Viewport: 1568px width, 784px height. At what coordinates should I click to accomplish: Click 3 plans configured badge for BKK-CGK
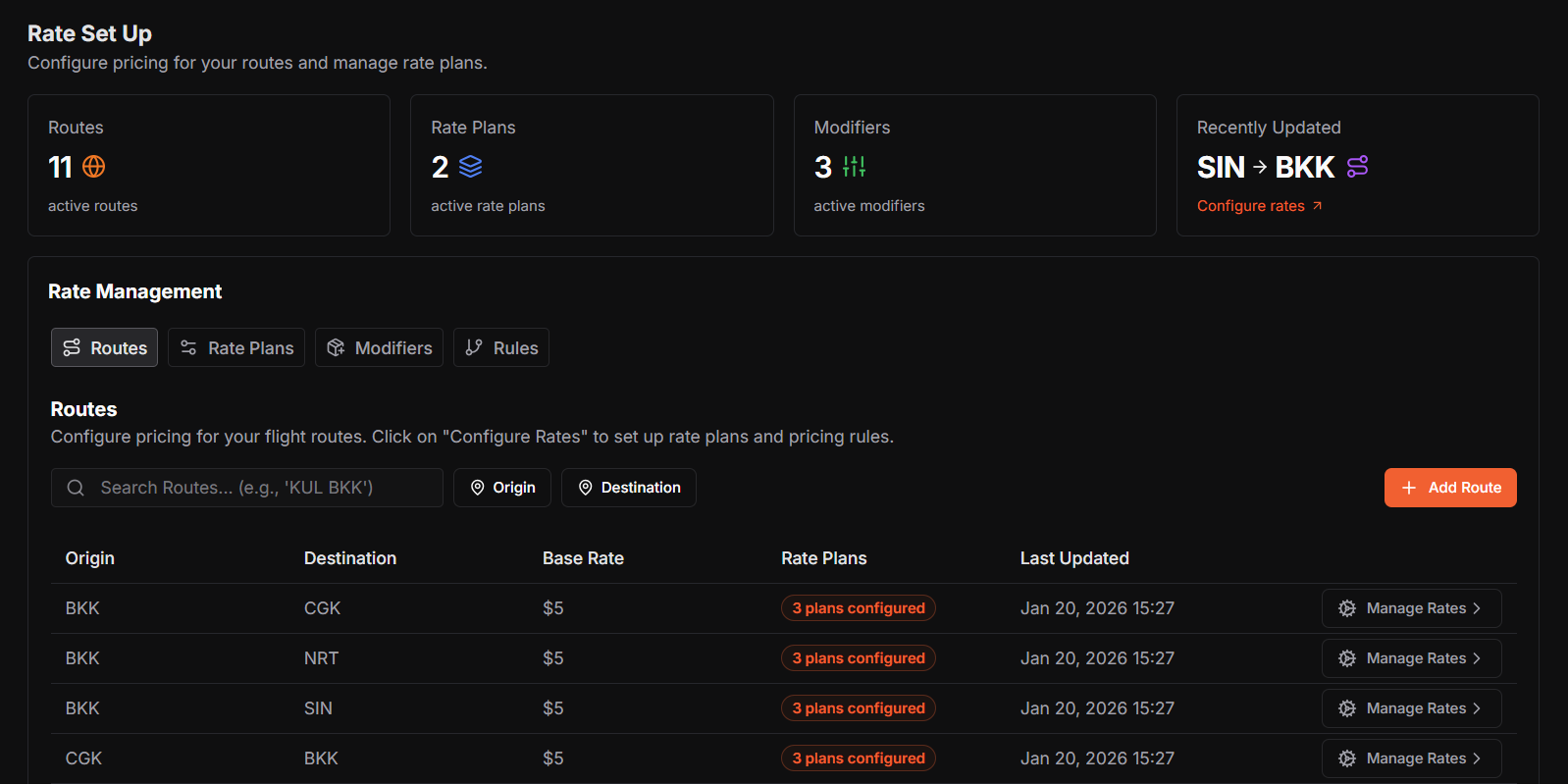tap(859, 608)
